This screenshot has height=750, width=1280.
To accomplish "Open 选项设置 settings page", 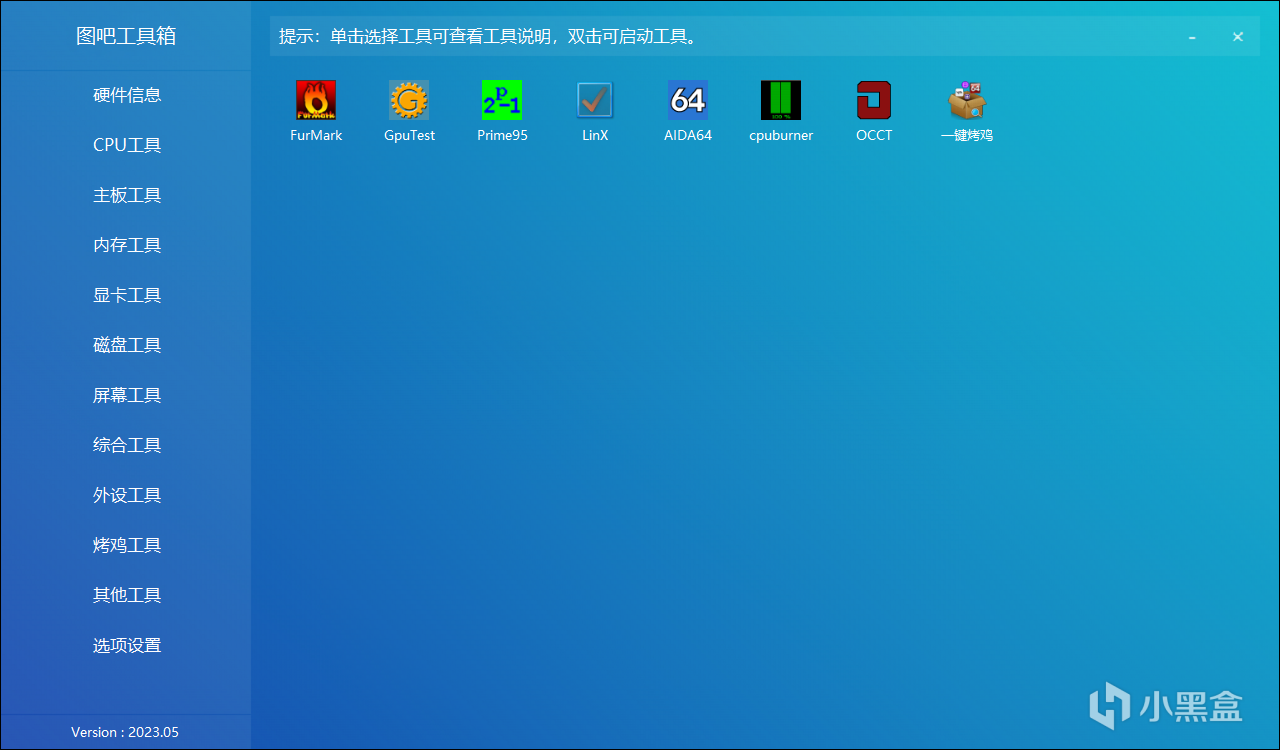I will [127, 645].
